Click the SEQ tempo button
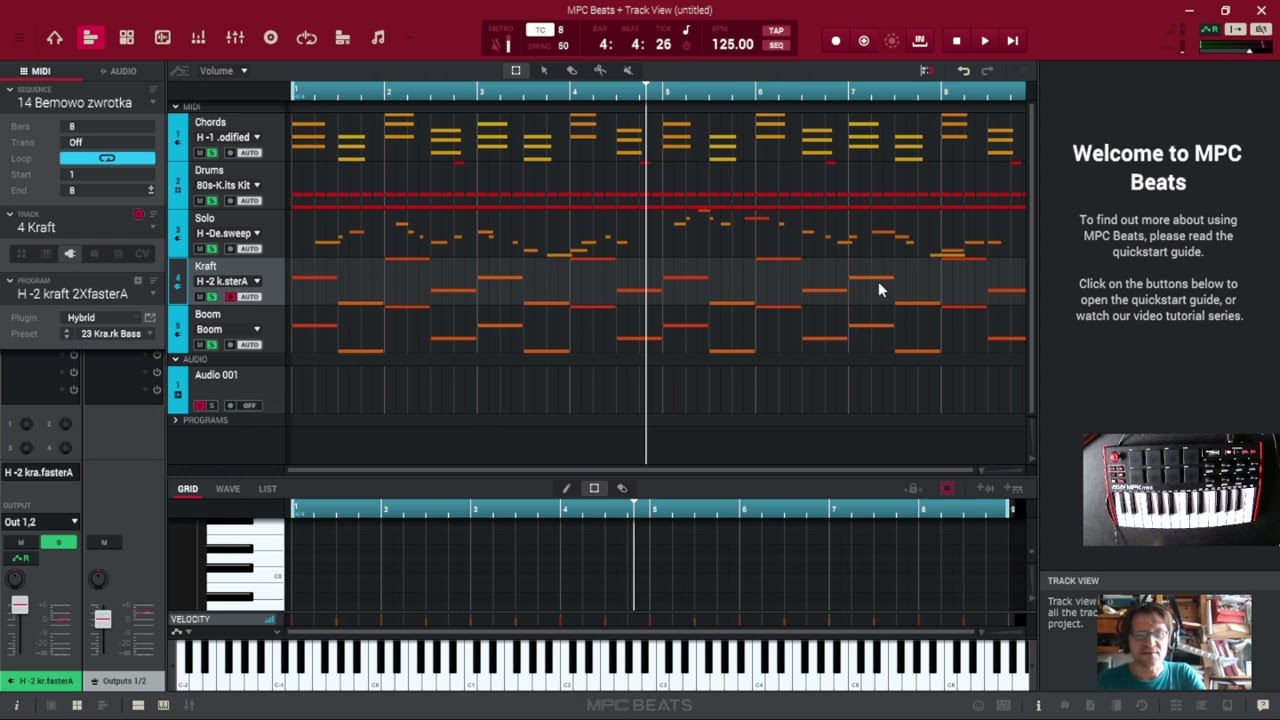Image resolution: width=1280 pixels, height=720 pixels. point(776,45)
